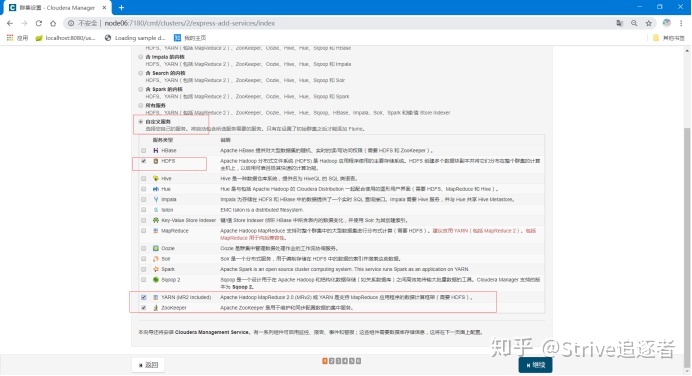Click the Sqoop 2 service icon
The width and height of the screenshot is (692, 376).
155,280
